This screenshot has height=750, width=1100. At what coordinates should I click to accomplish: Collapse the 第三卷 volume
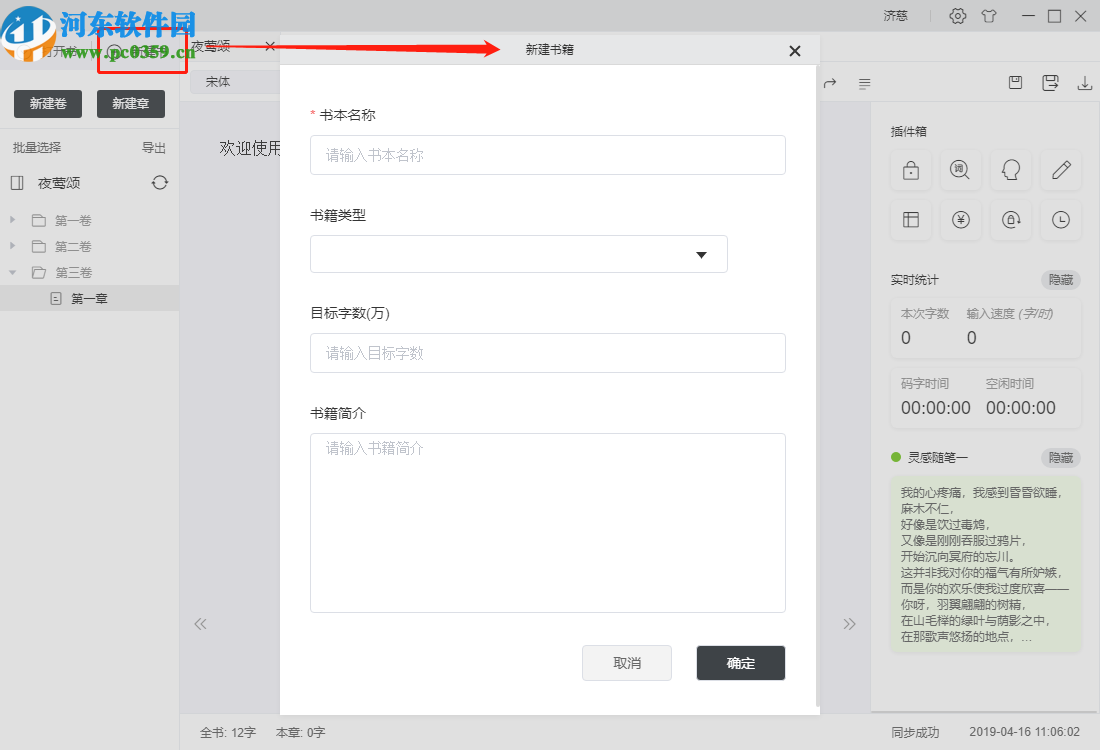coord(12,272)
